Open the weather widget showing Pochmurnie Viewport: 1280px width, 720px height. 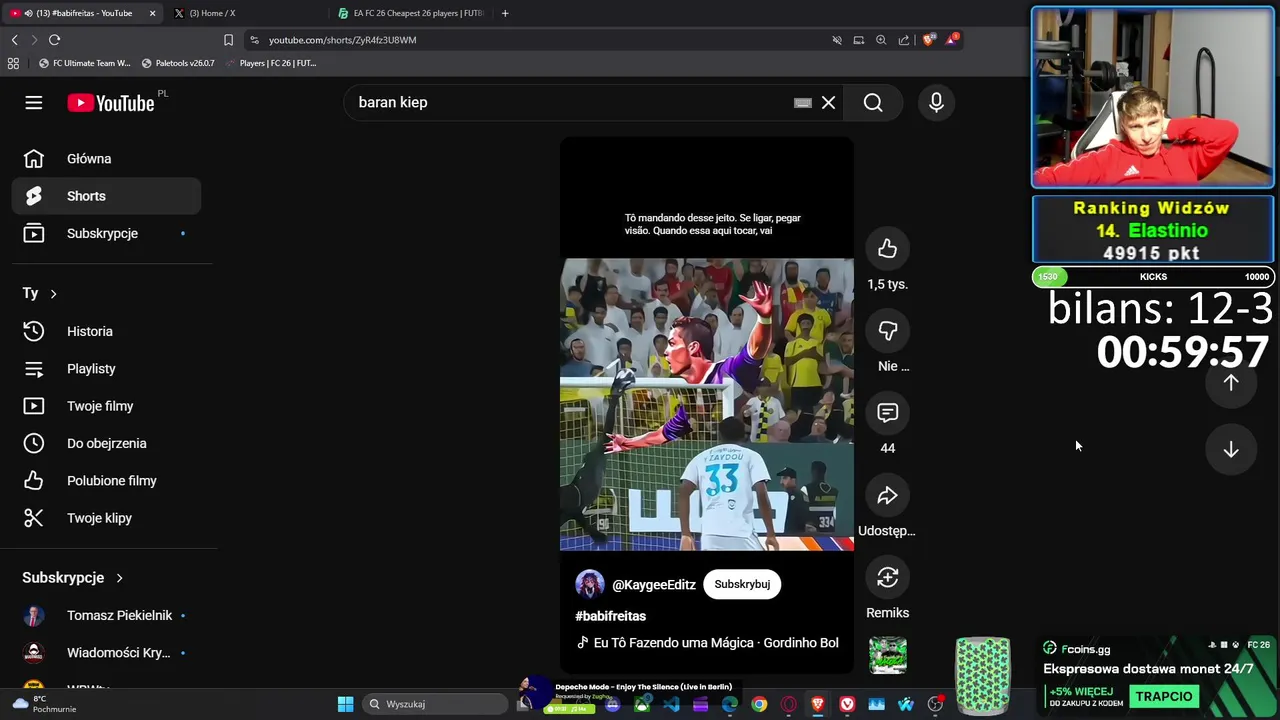pyautogui.click(x=45, y=704)
